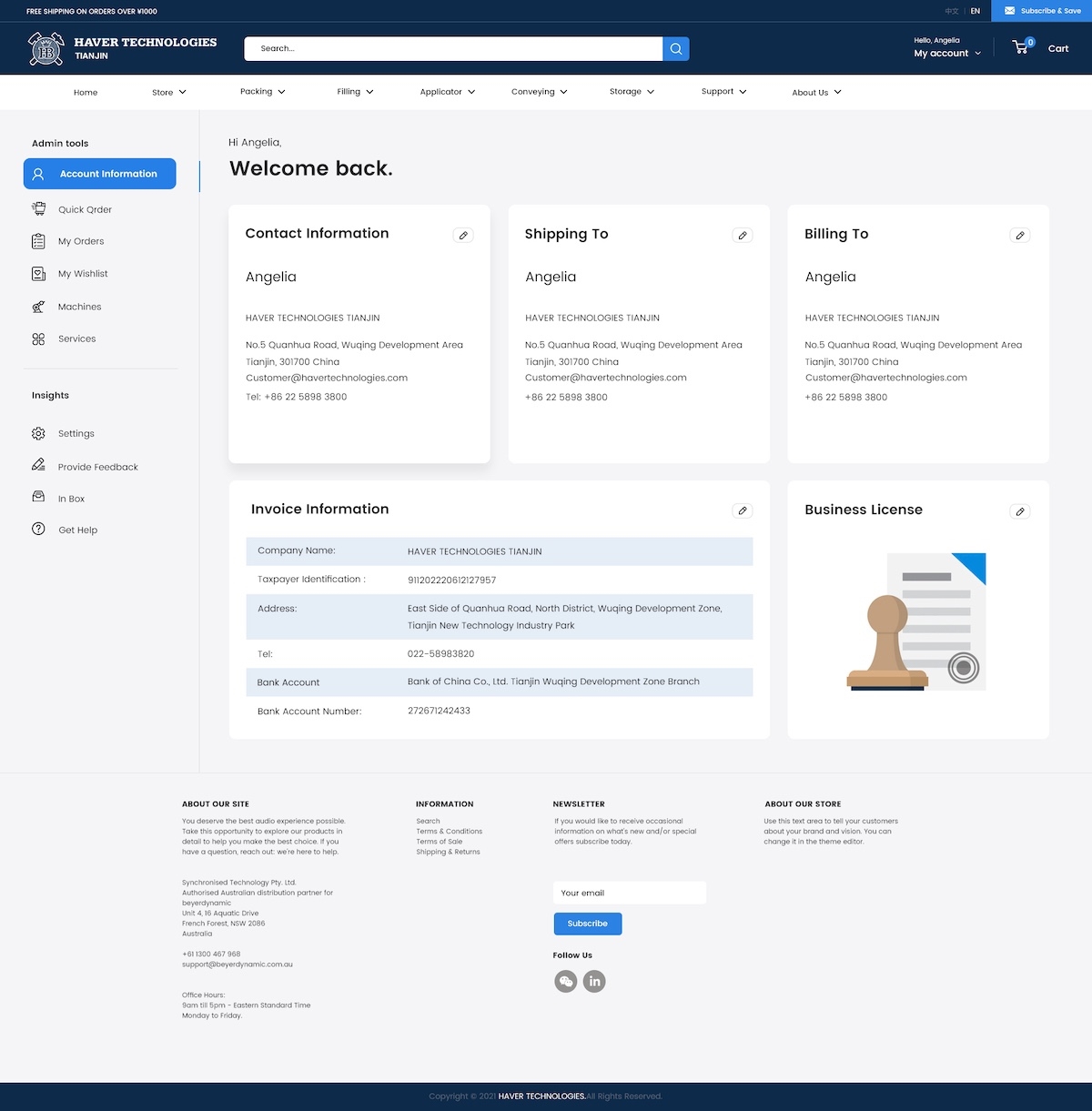This screenshot has height=1111, width=1092.
Task: Edit the Billing To details
Action: click(1020, 236)
